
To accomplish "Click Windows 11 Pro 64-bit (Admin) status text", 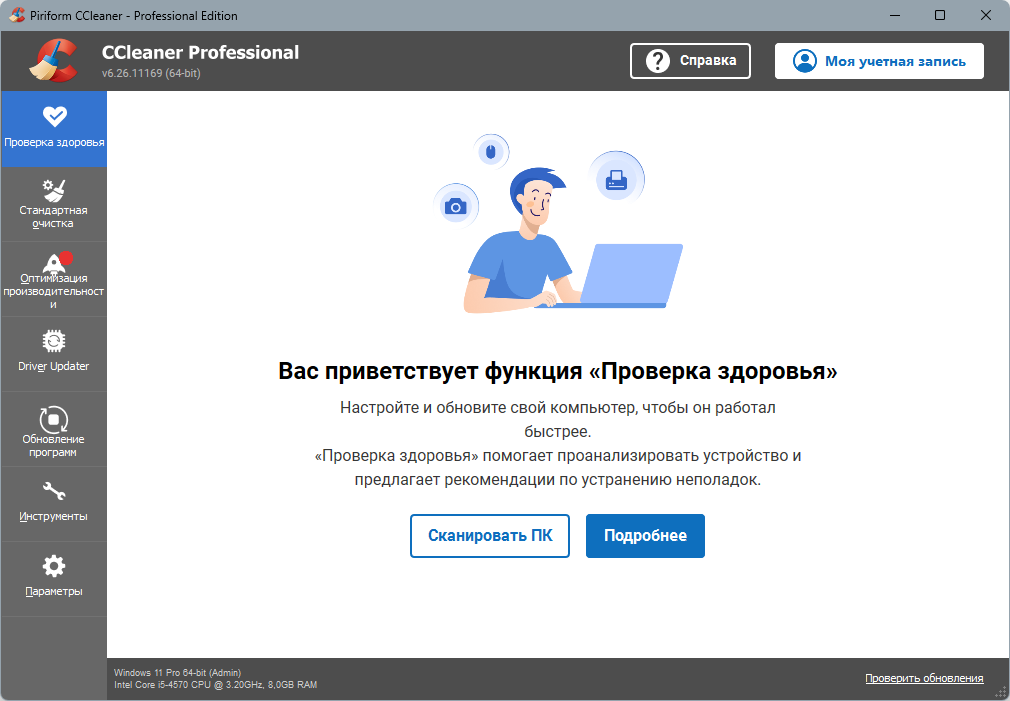I will 177,673.
